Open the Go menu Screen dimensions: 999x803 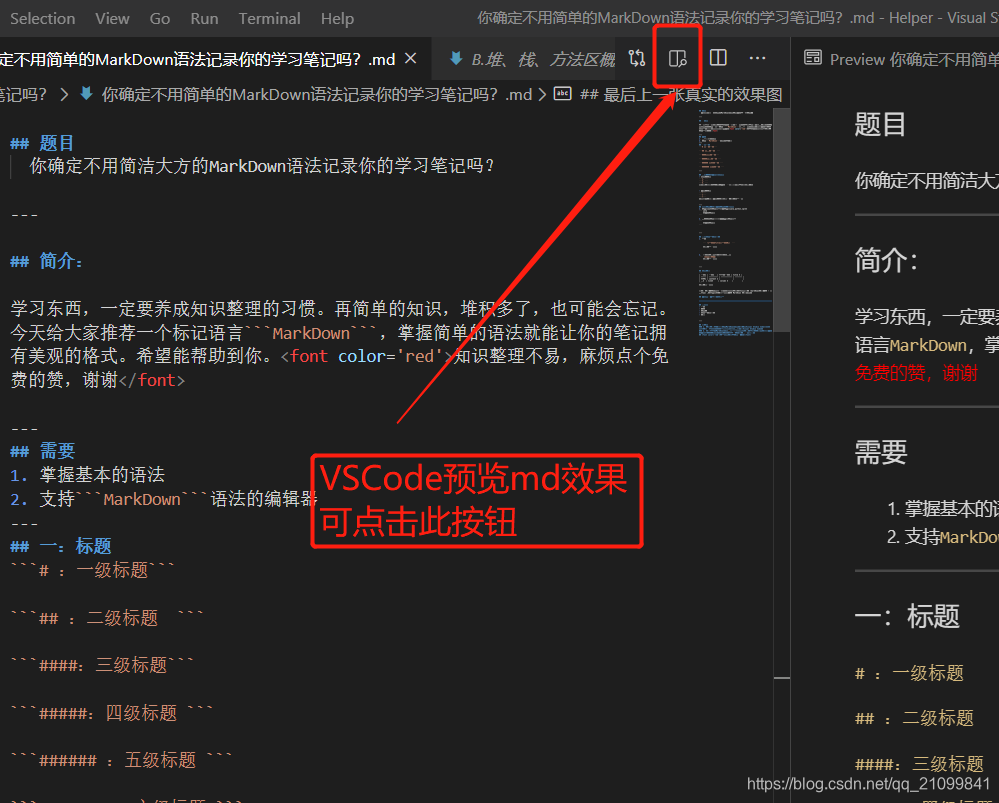[x=159, y=18]
